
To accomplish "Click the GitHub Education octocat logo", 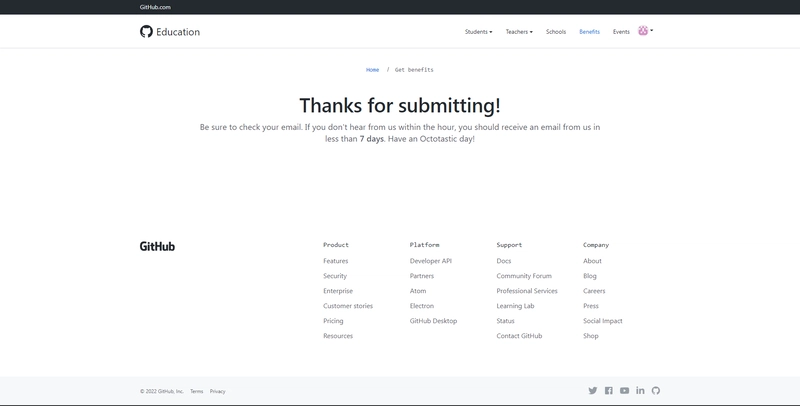I will (146, 31).
